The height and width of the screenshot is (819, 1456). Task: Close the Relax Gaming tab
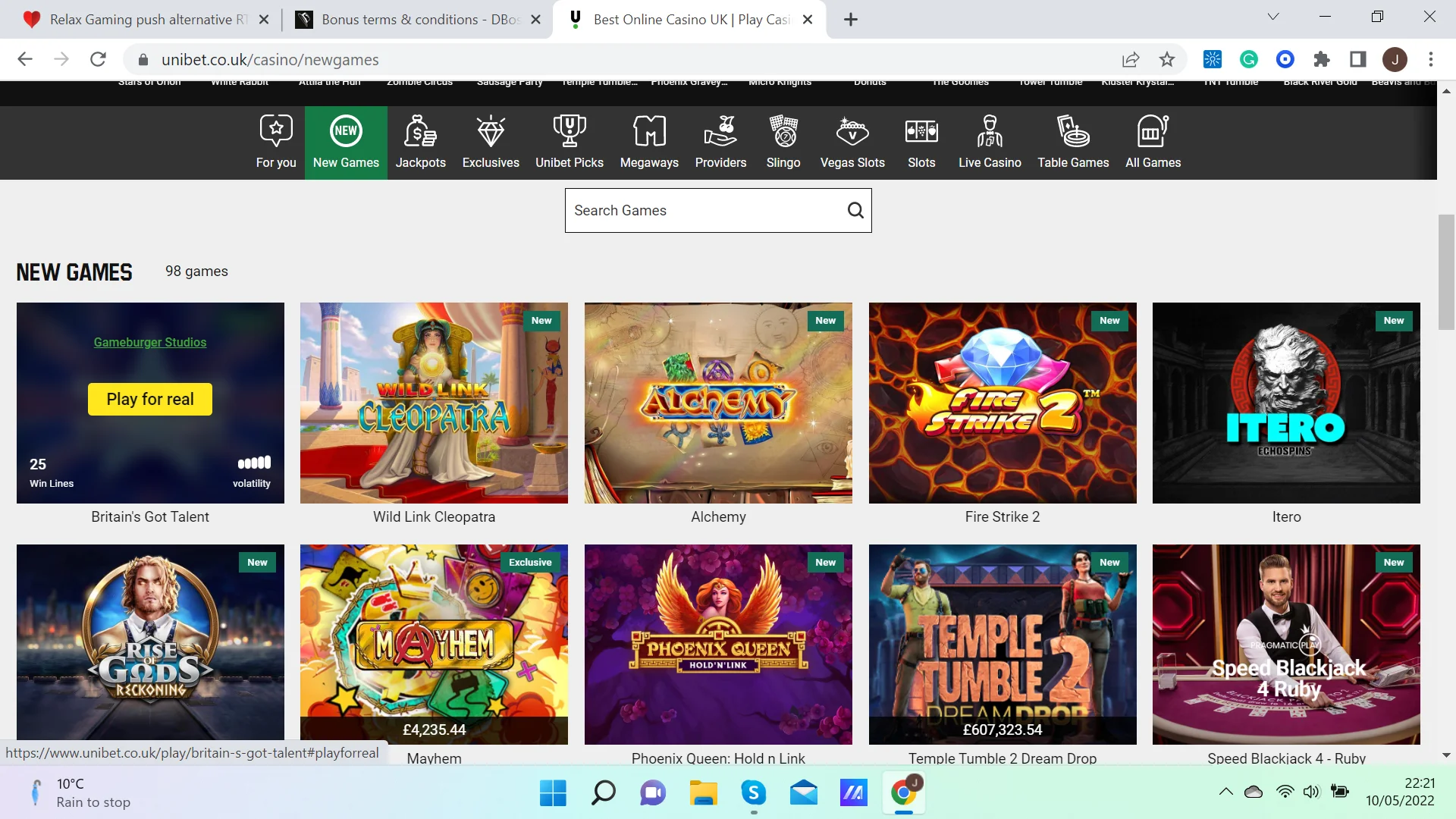264,20
